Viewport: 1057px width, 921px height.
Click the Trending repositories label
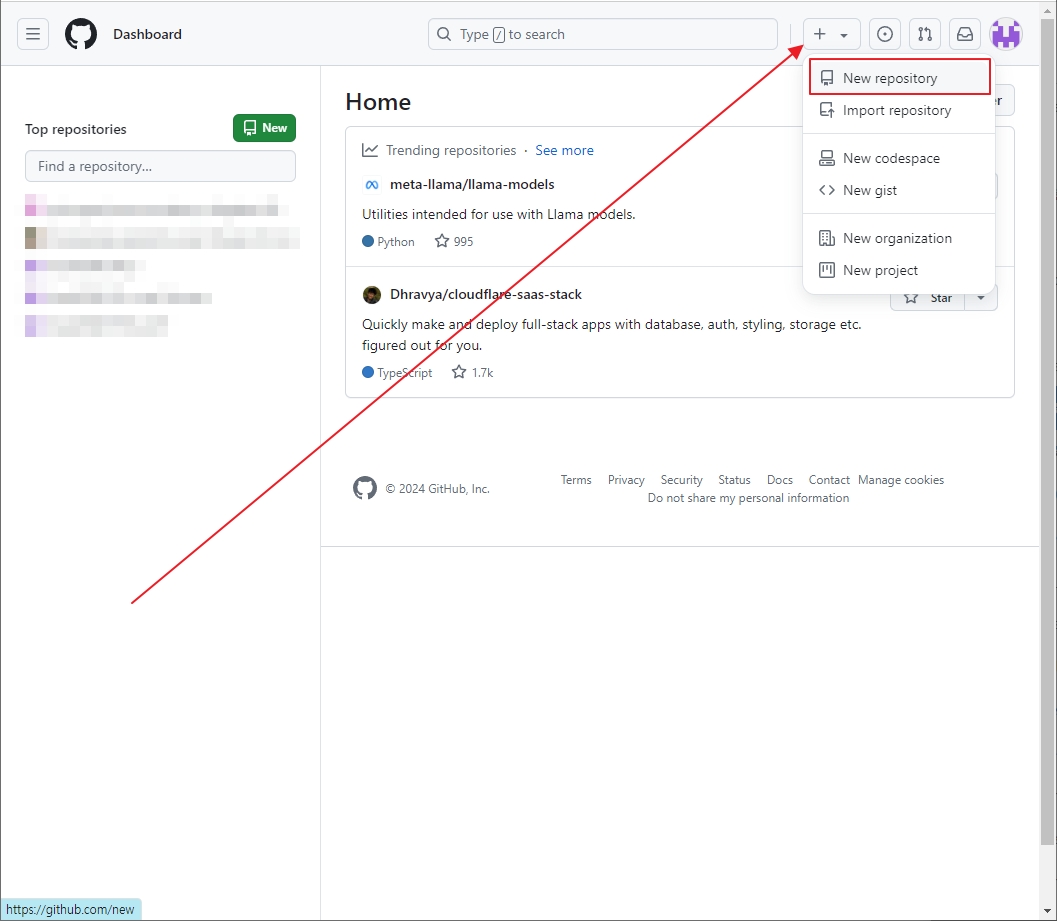click(450, 150)
